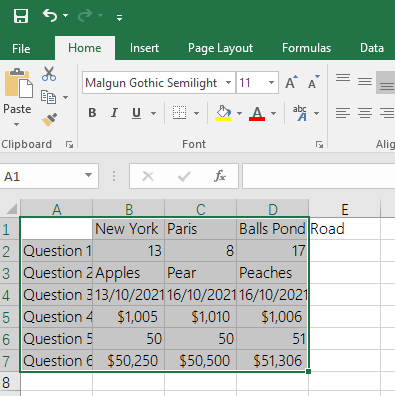Confirm entry with the checkmark icon
Screen dimensions: 395x396
point(184,176)
